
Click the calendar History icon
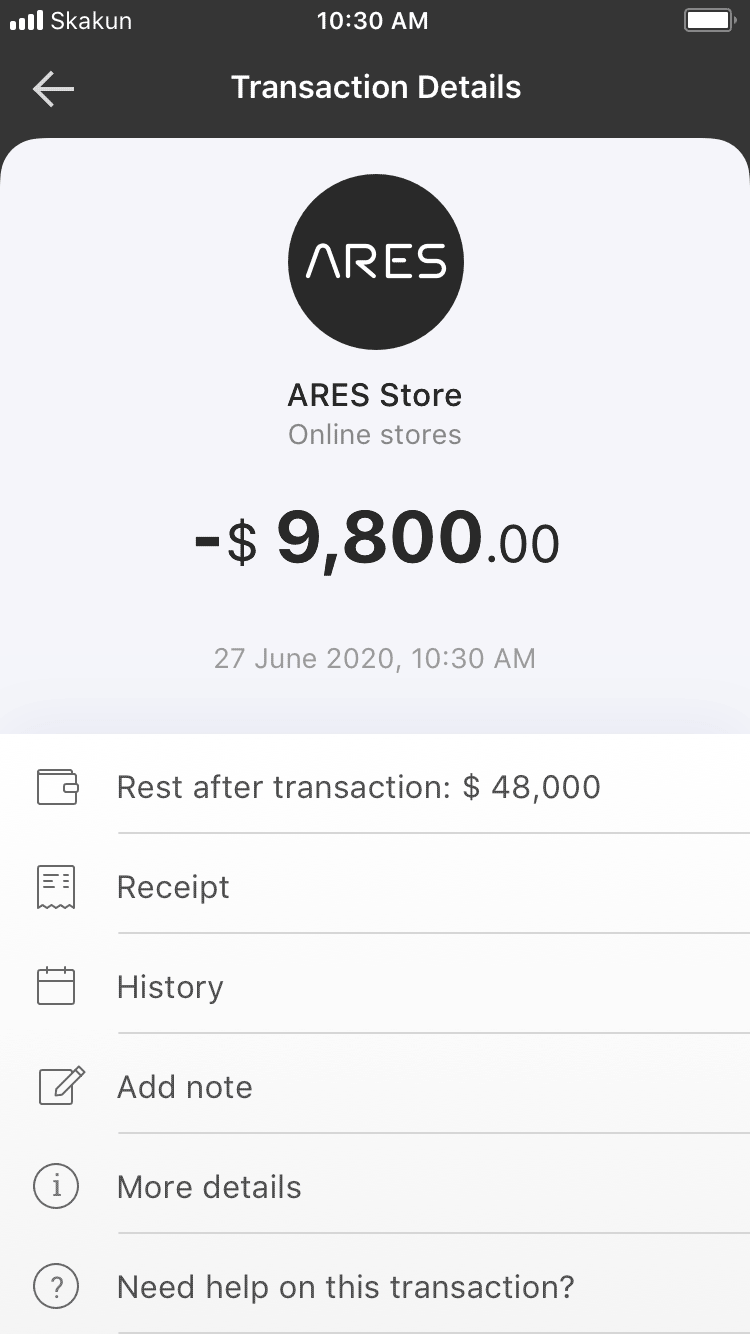[x=56, y=986]
